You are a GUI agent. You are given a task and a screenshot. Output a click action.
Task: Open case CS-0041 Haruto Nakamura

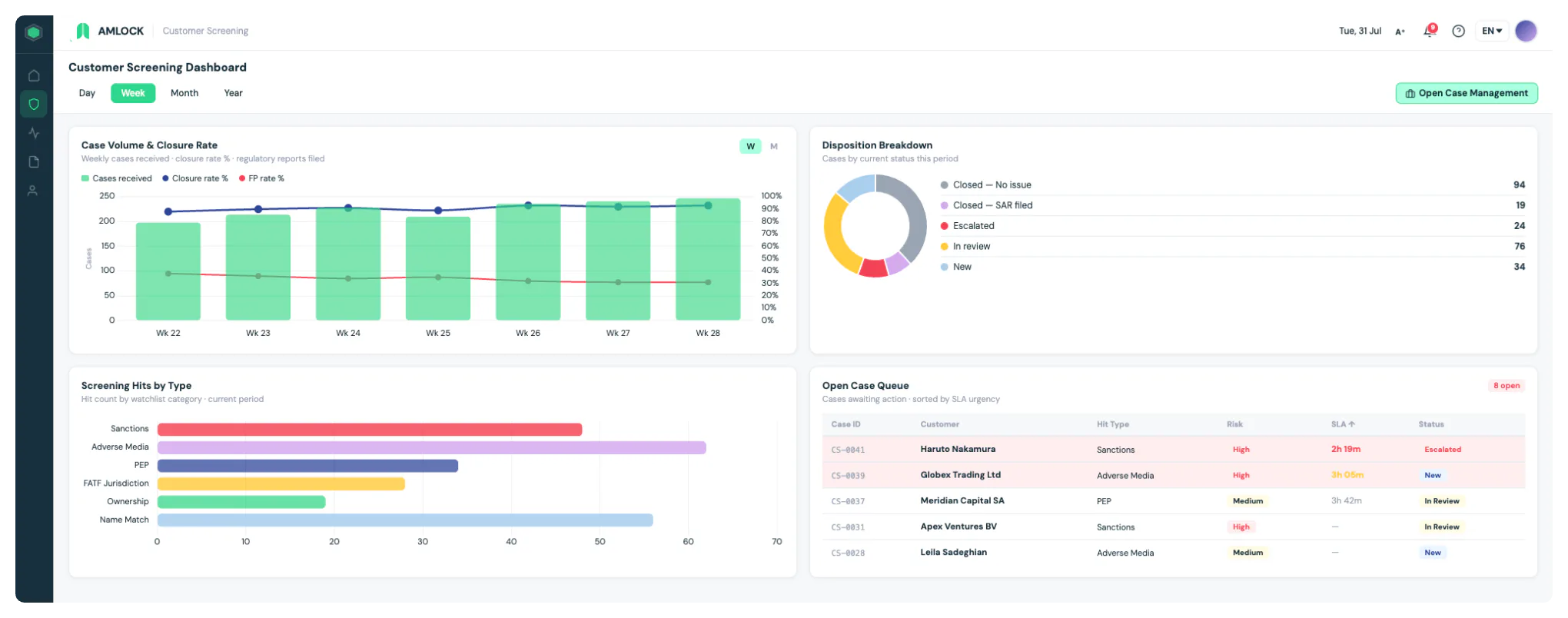point(1173,450)
